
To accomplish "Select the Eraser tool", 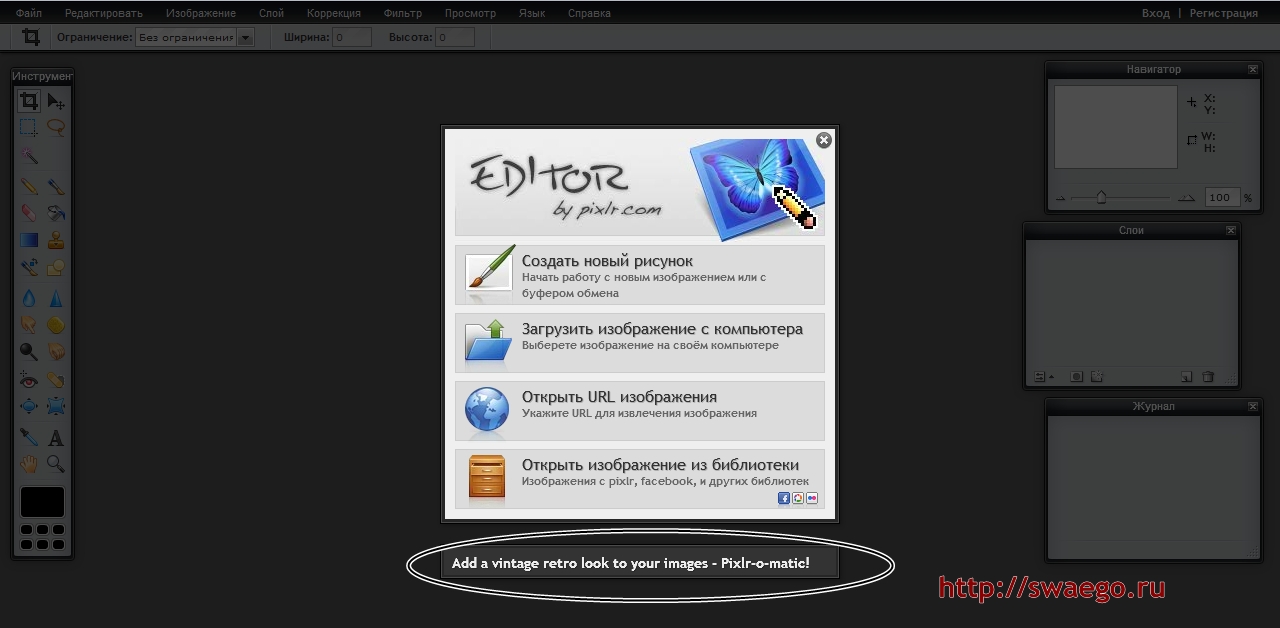I will point(29,213).
